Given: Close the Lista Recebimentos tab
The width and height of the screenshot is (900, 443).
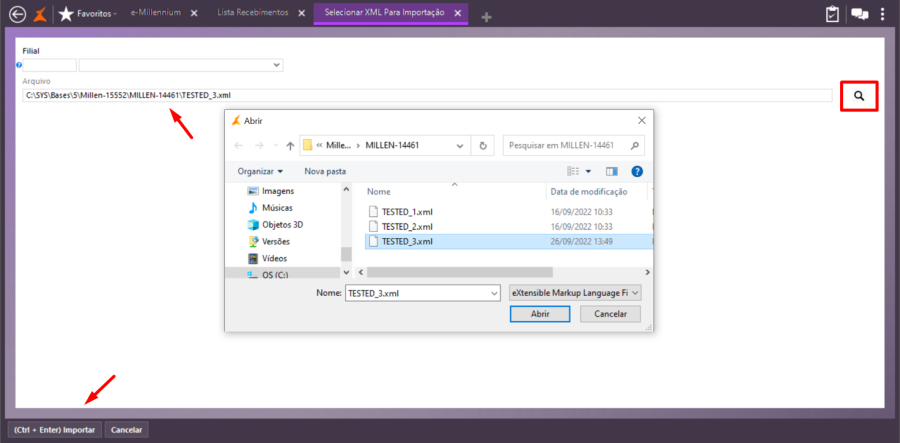Looking at the screenshot, I should pyautogui.click(x=302, y=13).
